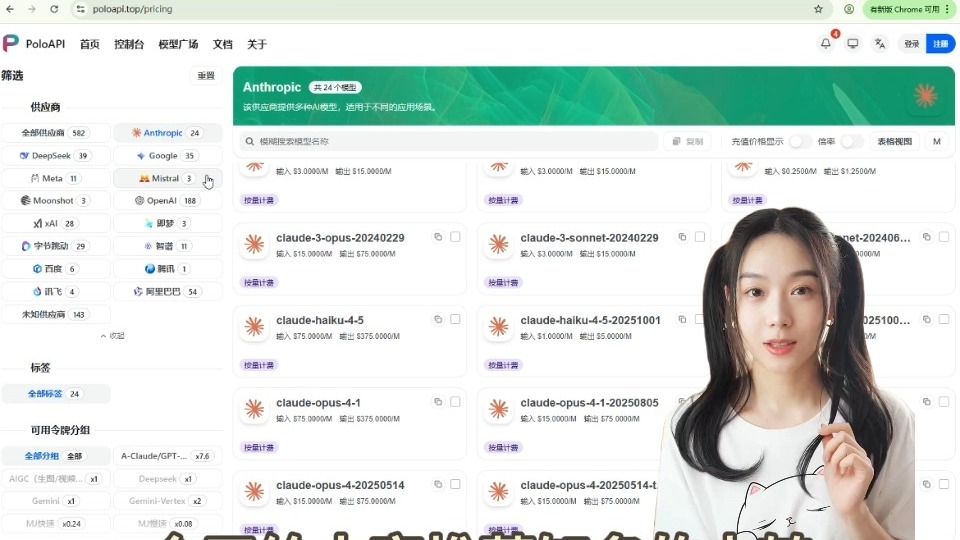The height and width of the screenshot is (540, 960).
Task: Click the browser address bar URL
Action: pyautogui.click(x=132, y=9)
